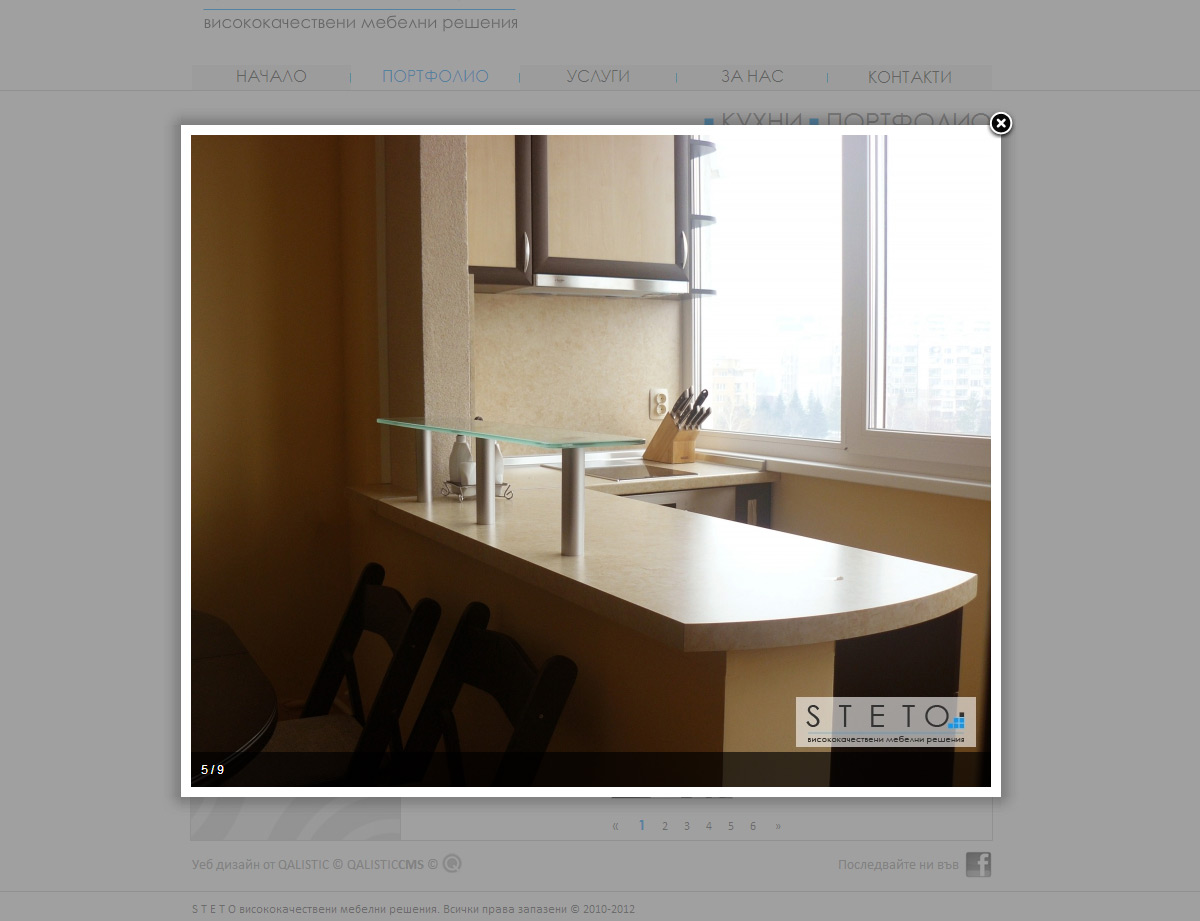
Task: Click the Qalistic logo icon in footer
Action: click(x=452, y=864)
